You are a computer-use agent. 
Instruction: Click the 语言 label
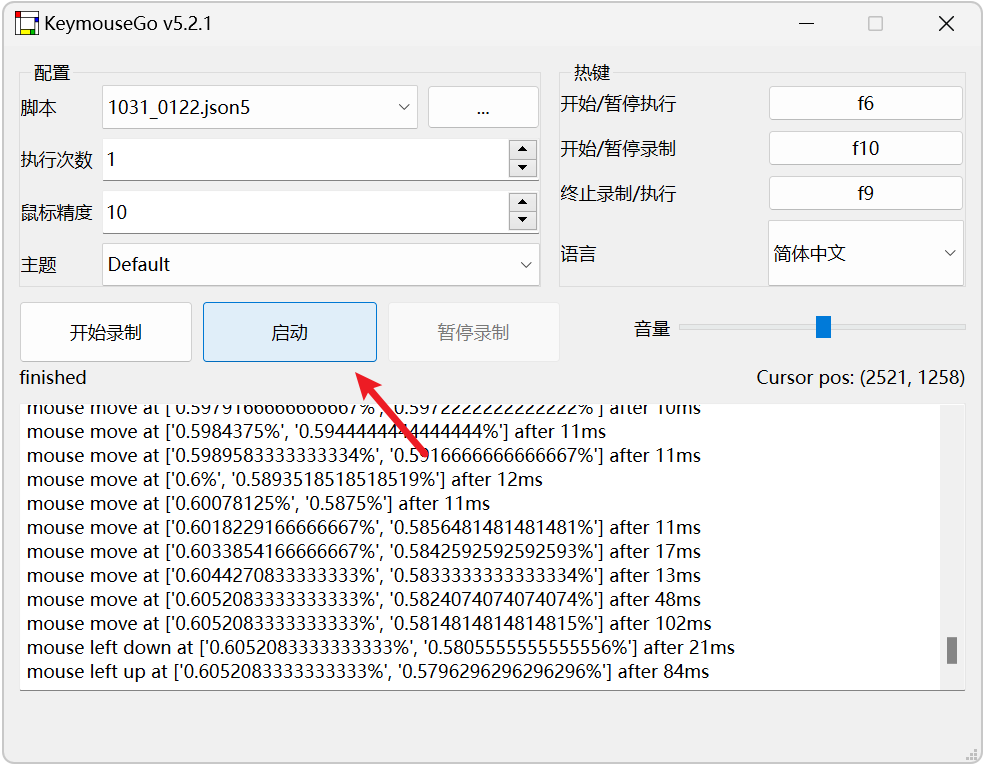pyautogui.click(x=578, y=253)
